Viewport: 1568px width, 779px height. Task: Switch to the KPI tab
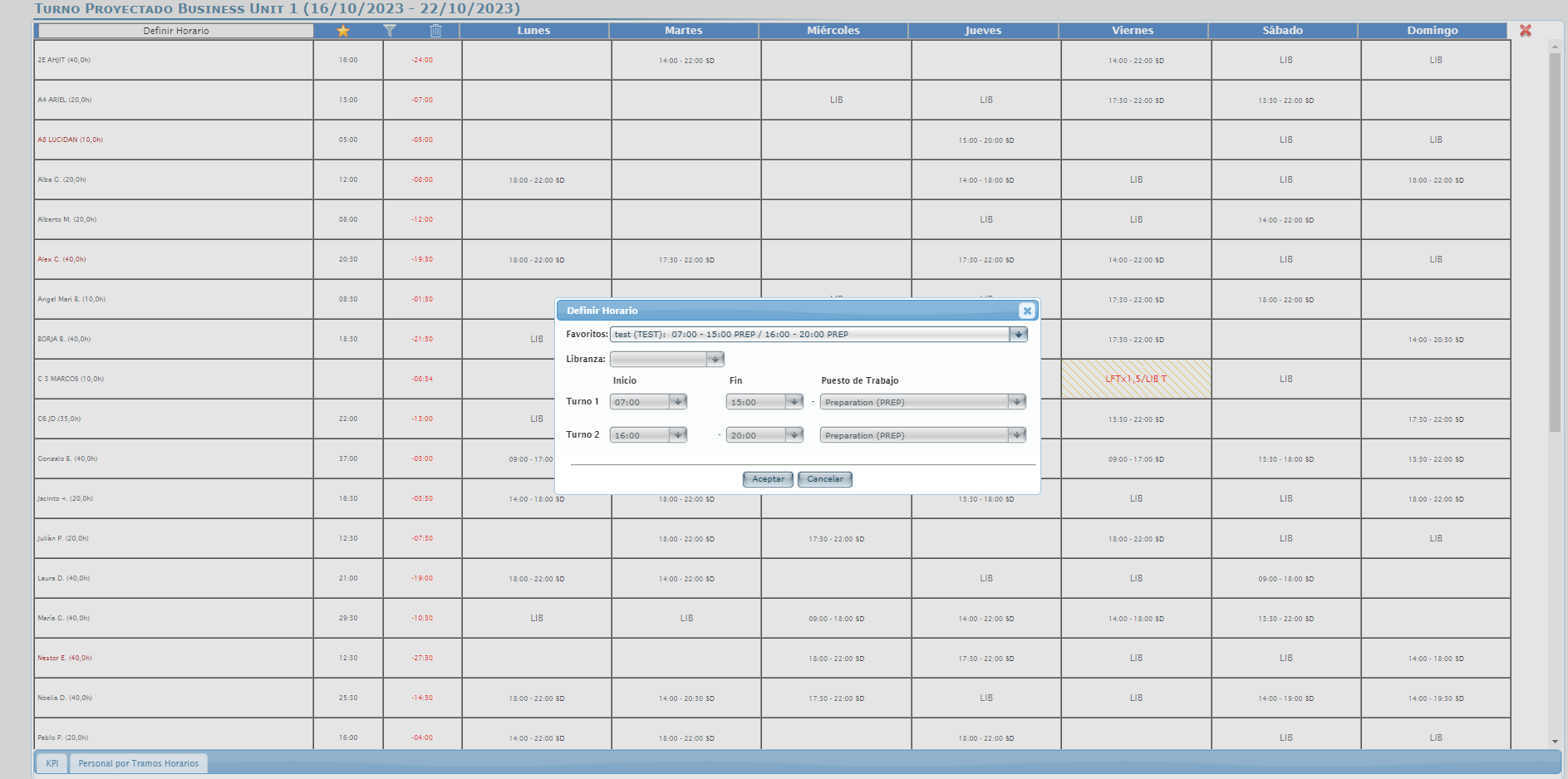[52, 763]
